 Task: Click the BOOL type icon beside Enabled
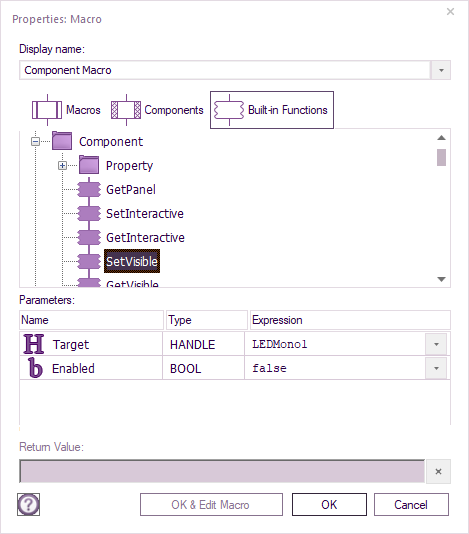point(35,368)
